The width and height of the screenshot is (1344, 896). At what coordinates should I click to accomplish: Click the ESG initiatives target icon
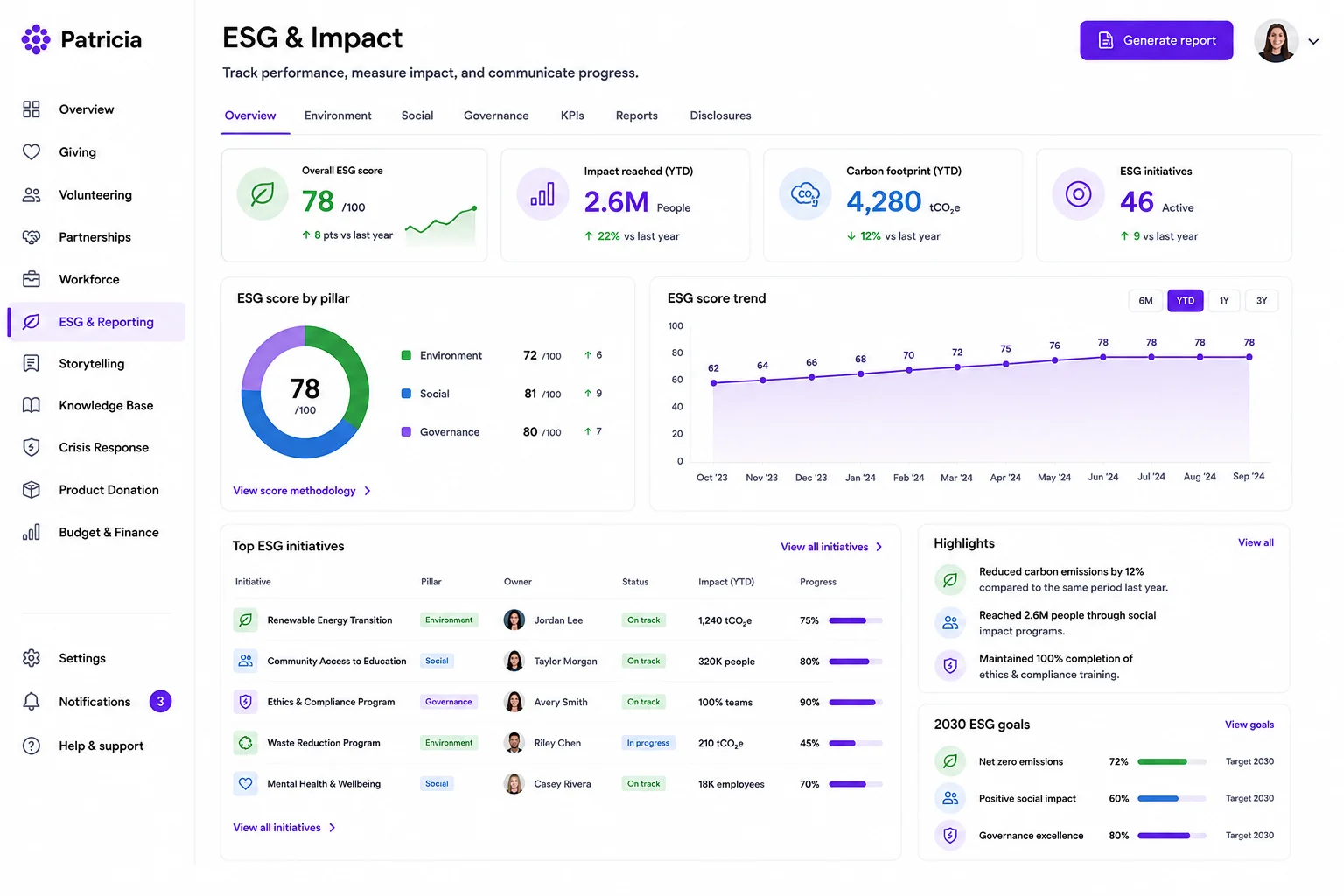[x=1079, y=193]
